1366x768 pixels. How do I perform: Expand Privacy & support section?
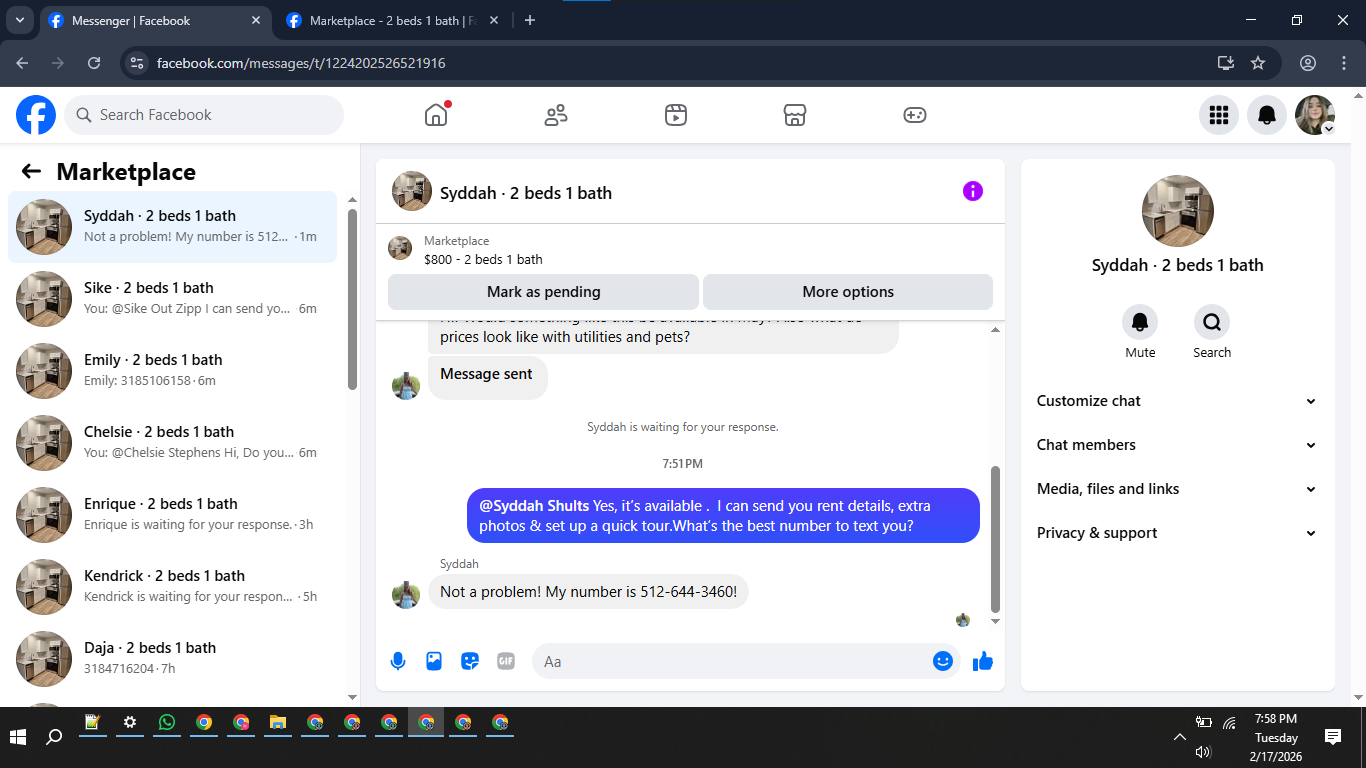(1177, 533)
